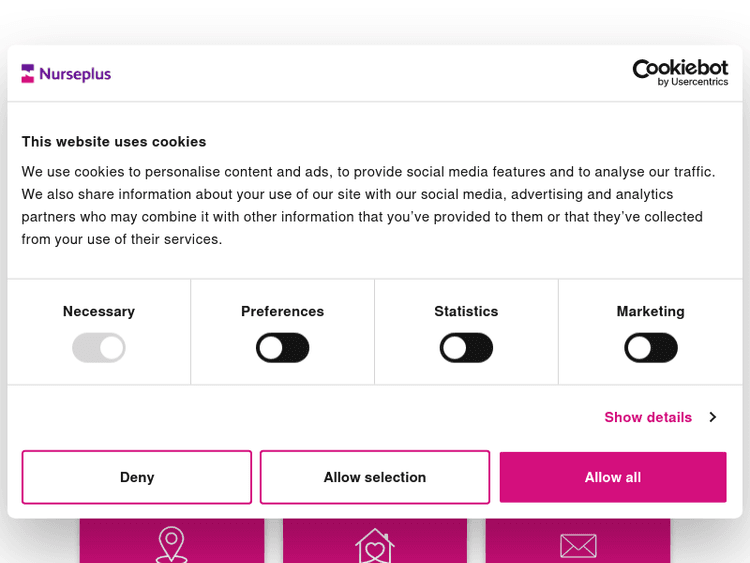Click the Necessary category label
The image size is (750, 563).
pyautogui.click(x=99, y=311)
